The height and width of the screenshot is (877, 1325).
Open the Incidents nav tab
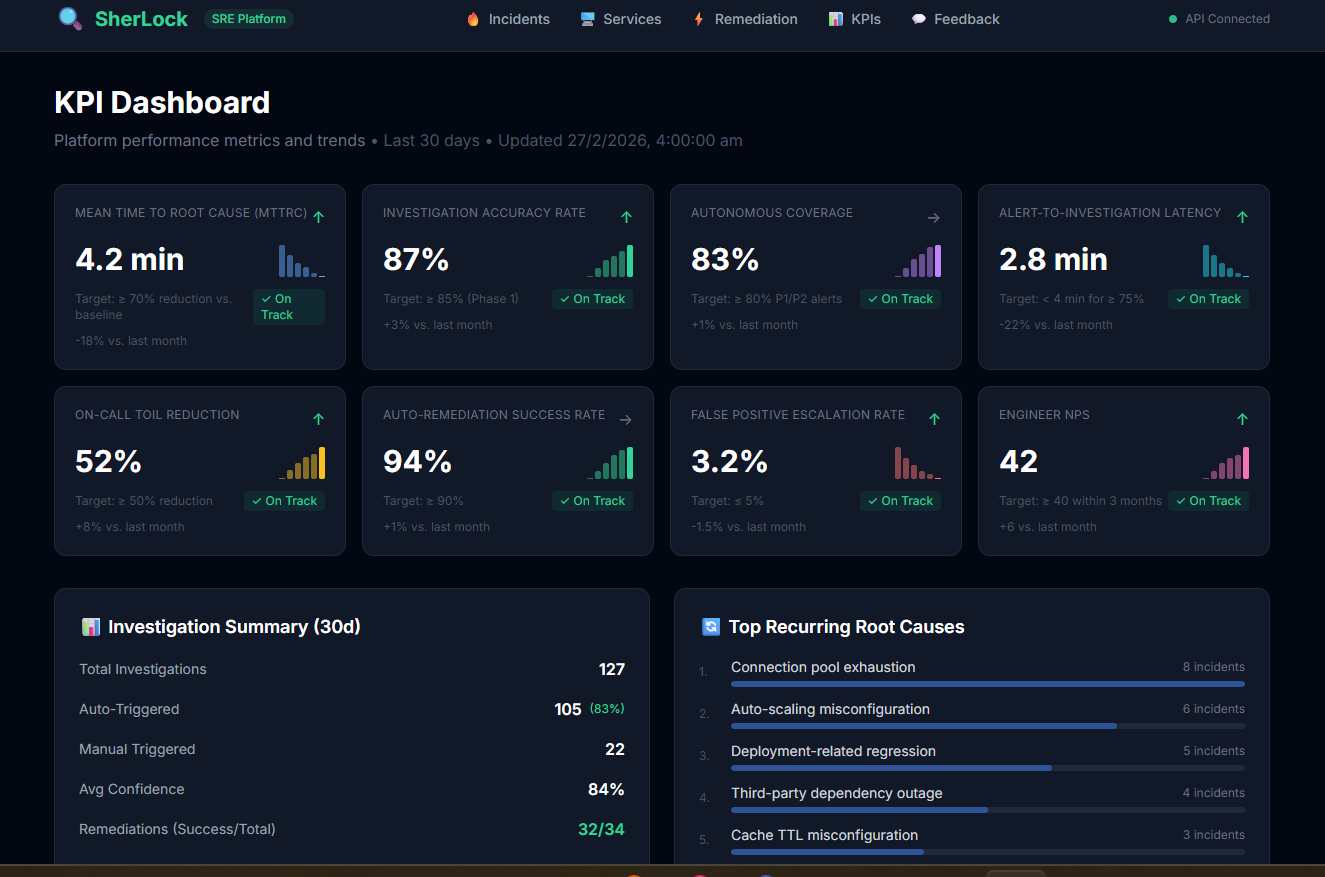click(508, 19)
